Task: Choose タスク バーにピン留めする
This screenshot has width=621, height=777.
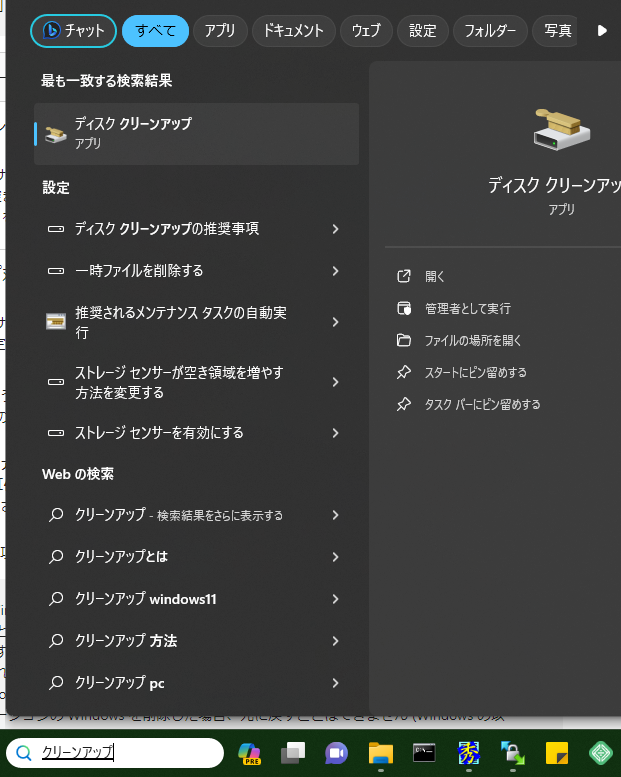Action: coord(482,404)
